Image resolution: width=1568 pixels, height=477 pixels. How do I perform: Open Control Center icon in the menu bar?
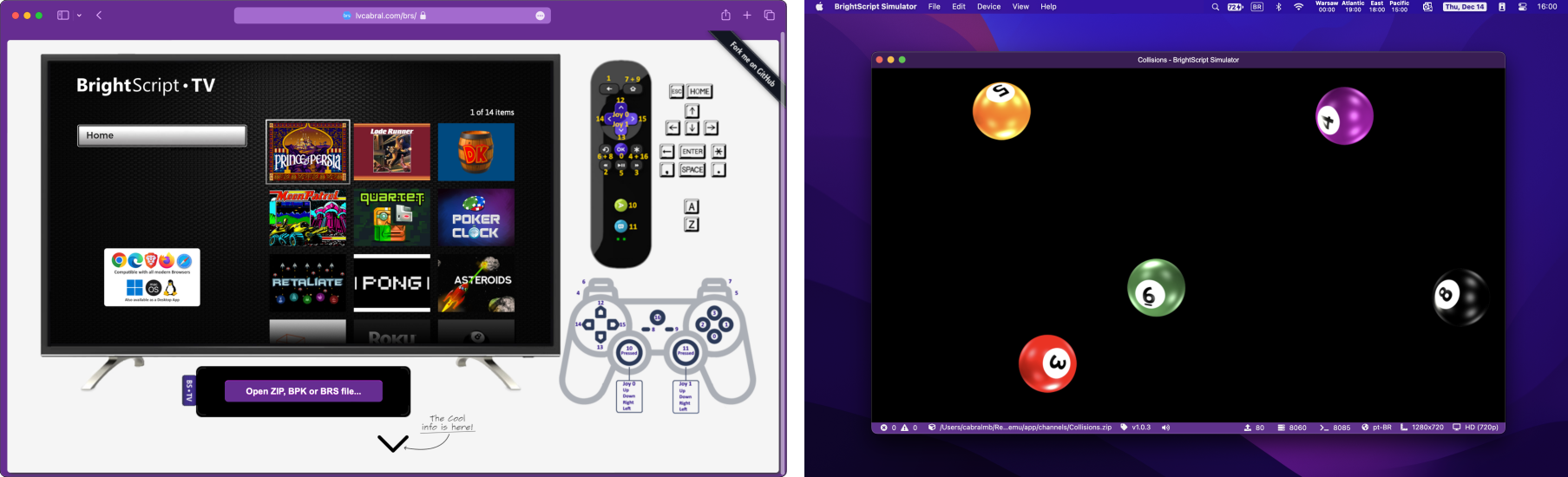pos(1522,6)
